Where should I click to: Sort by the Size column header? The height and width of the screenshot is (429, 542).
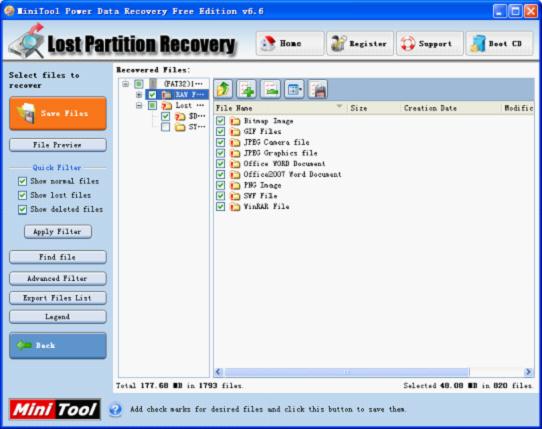tap(374, 108)
